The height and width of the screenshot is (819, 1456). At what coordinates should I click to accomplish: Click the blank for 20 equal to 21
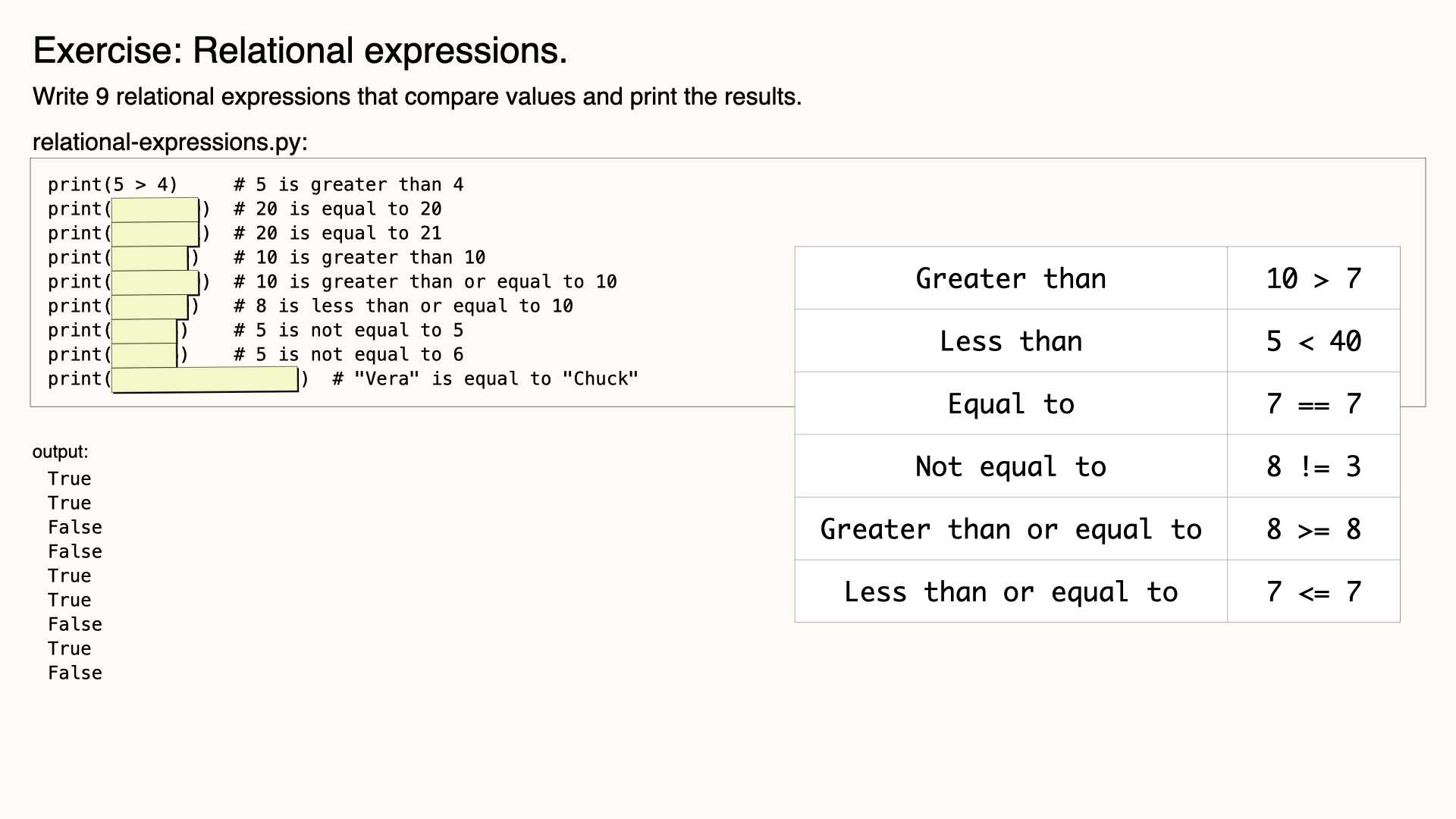pyautogui.click(x=155, y=234)
